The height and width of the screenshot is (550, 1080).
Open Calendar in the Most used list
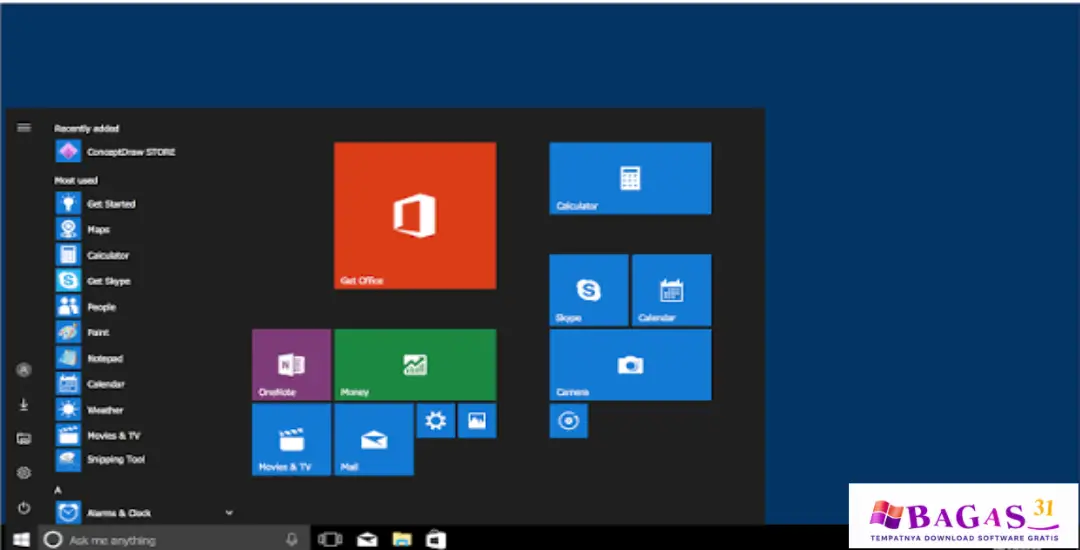(90, 384)
